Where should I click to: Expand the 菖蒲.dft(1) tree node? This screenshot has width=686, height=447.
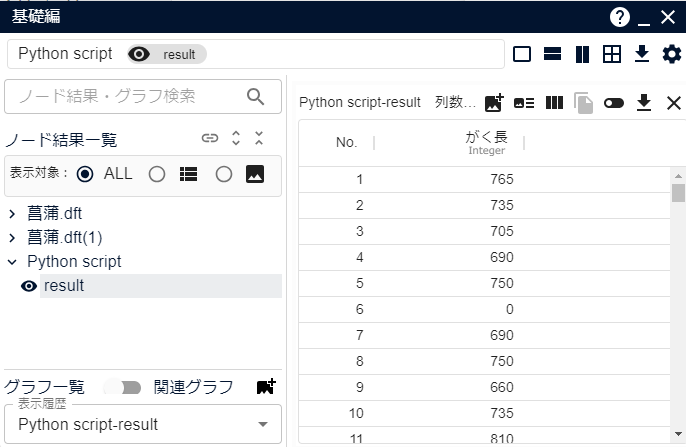[x=12, y=238]
